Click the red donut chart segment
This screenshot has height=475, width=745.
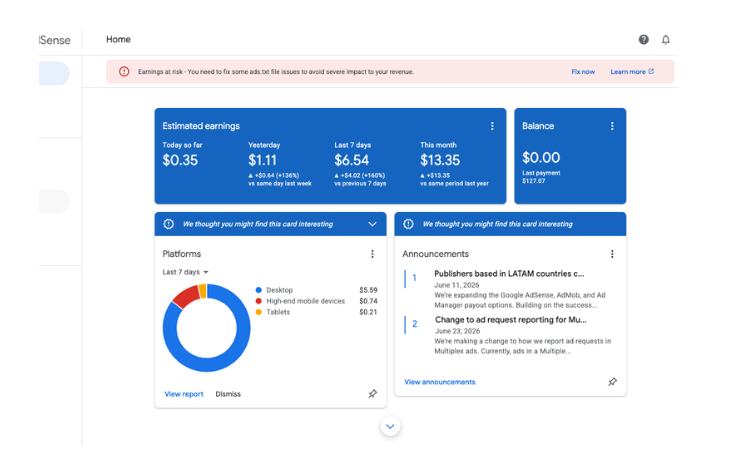click(188, 295)
